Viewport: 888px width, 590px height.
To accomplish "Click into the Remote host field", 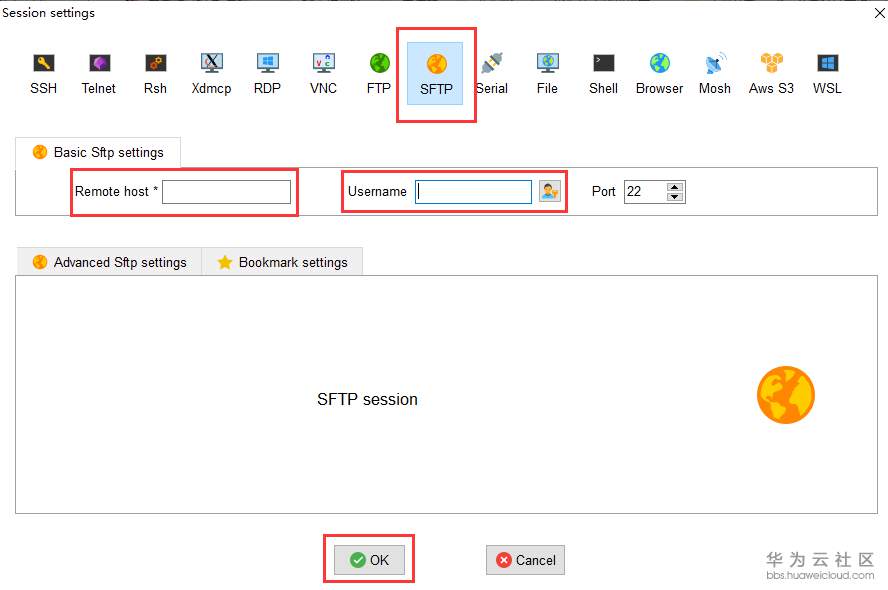I will tap(227, 192).
